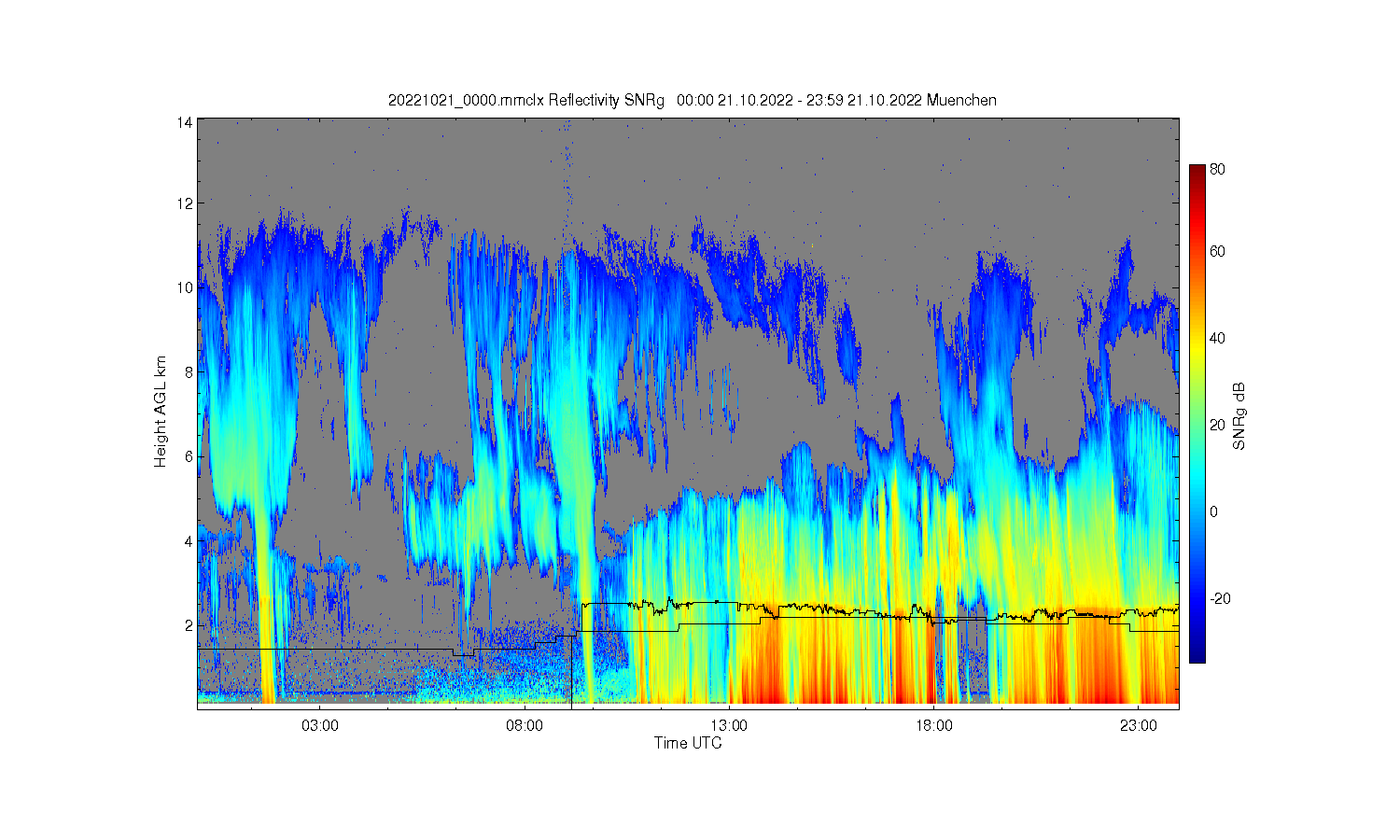Click the 6 km height tick label
This screenshot has width=1400, height=840.
[x=189, y=456]
